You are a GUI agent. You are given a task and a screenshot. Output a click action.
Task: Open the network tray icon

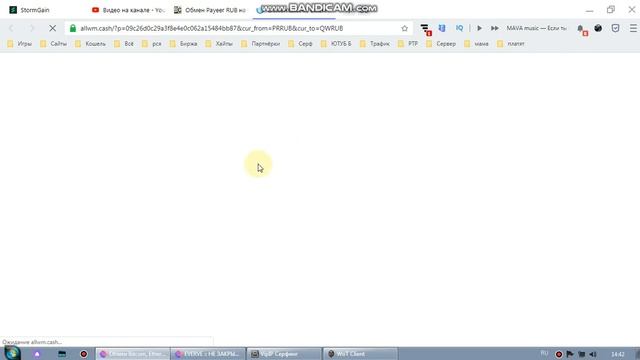point(582,354)
